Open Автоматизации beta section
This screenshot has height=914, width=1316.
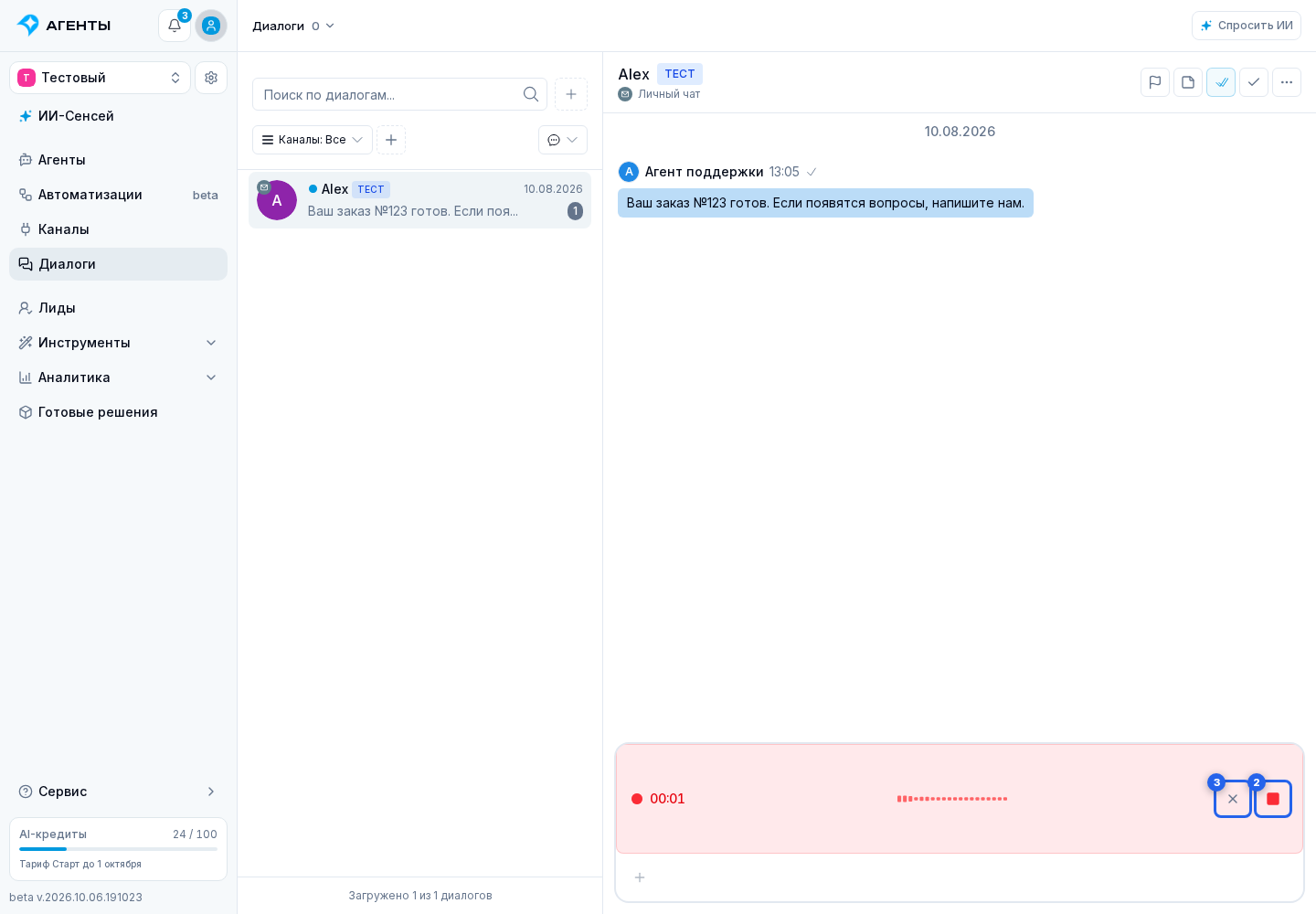point(119,195)
